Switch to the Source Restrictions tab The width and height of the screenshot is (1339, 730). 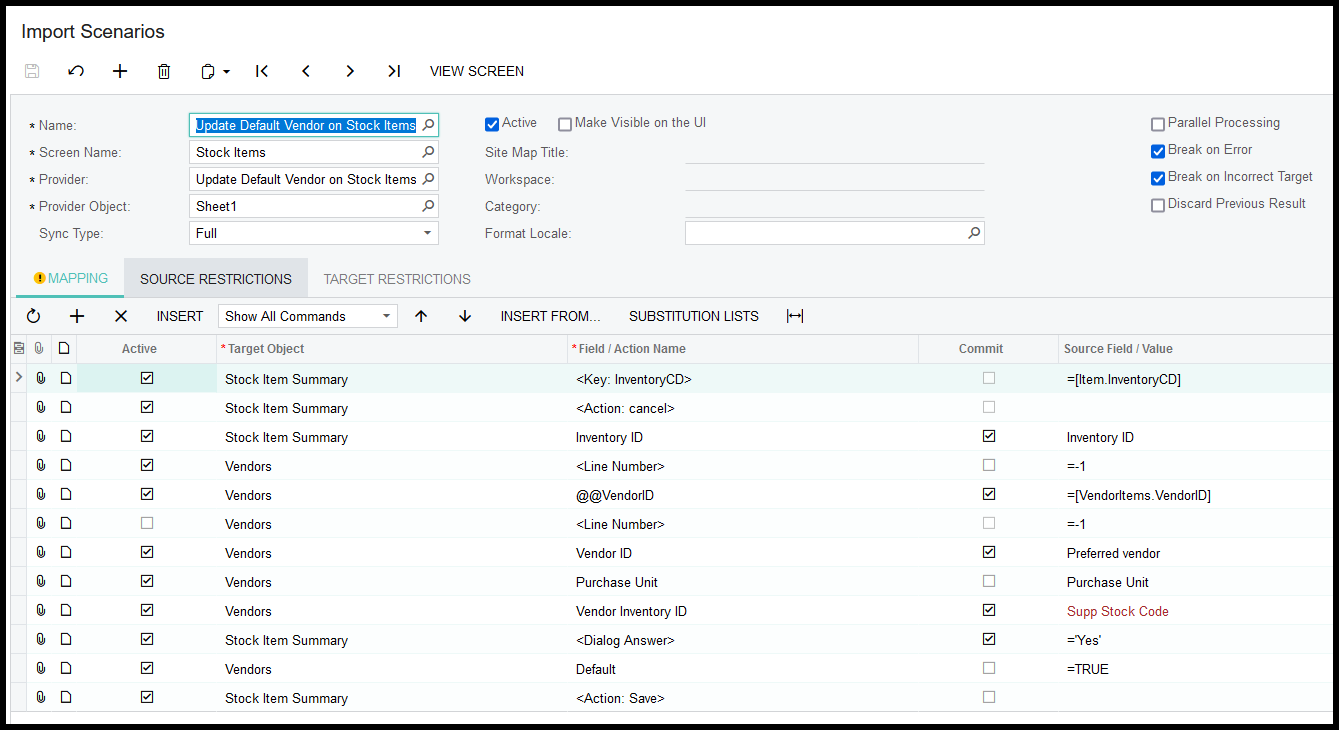click(216, 279)
